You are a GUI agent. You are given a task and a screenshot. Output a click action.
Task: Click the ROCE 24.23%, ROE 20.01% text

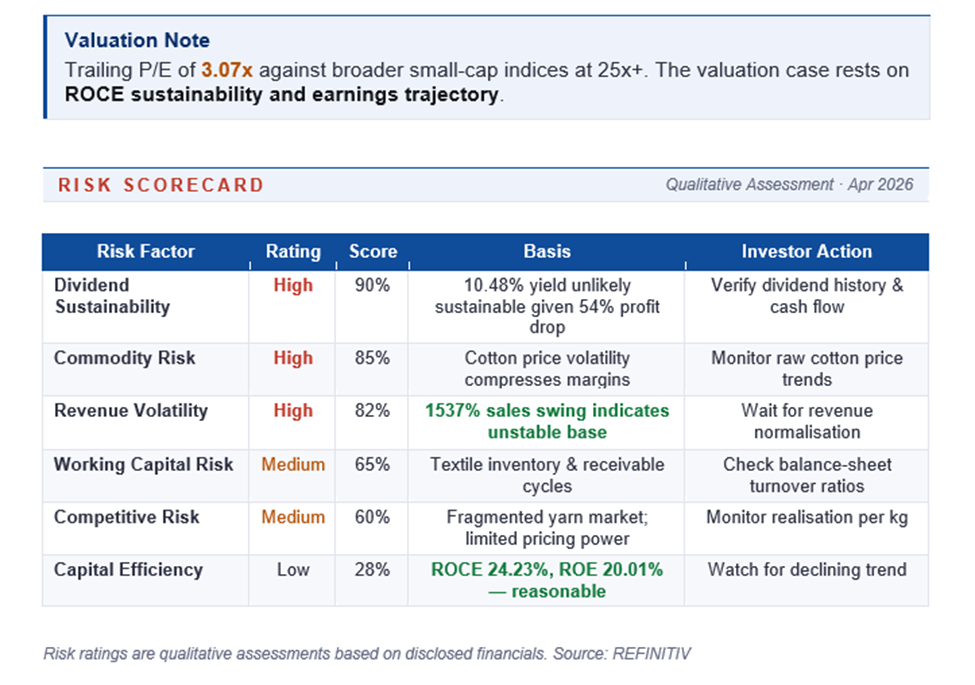547,570
